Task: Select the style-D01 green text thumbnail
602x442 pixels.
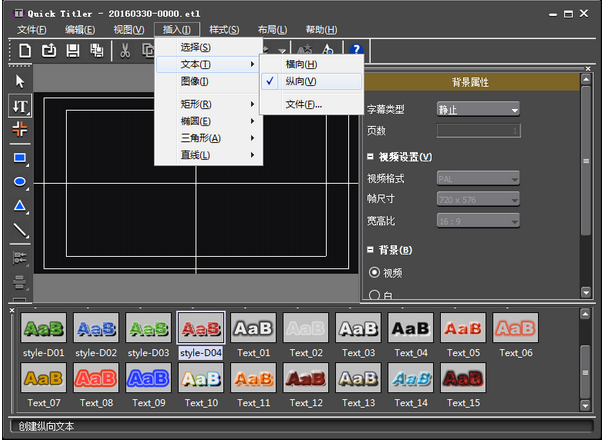Action: (44, 328)
